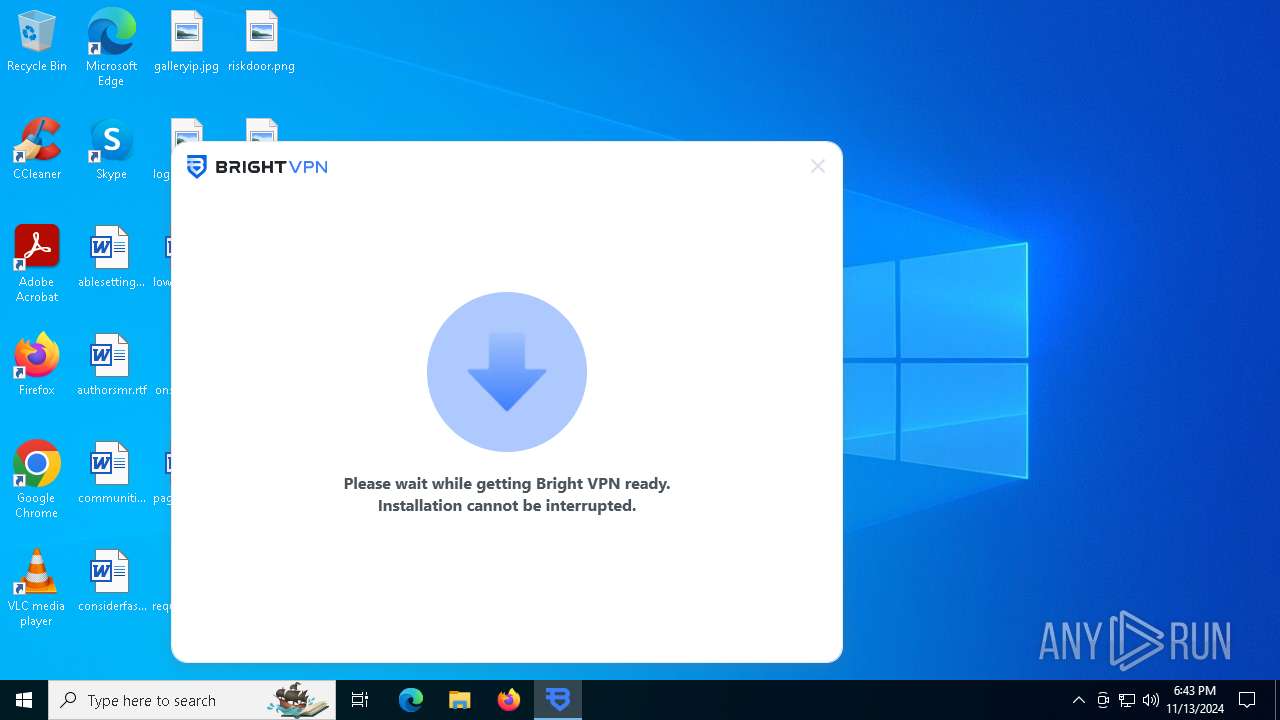Select the Firefox desktop shortcut
This screenshot has height=720, width=1280.
coord(37,366)
